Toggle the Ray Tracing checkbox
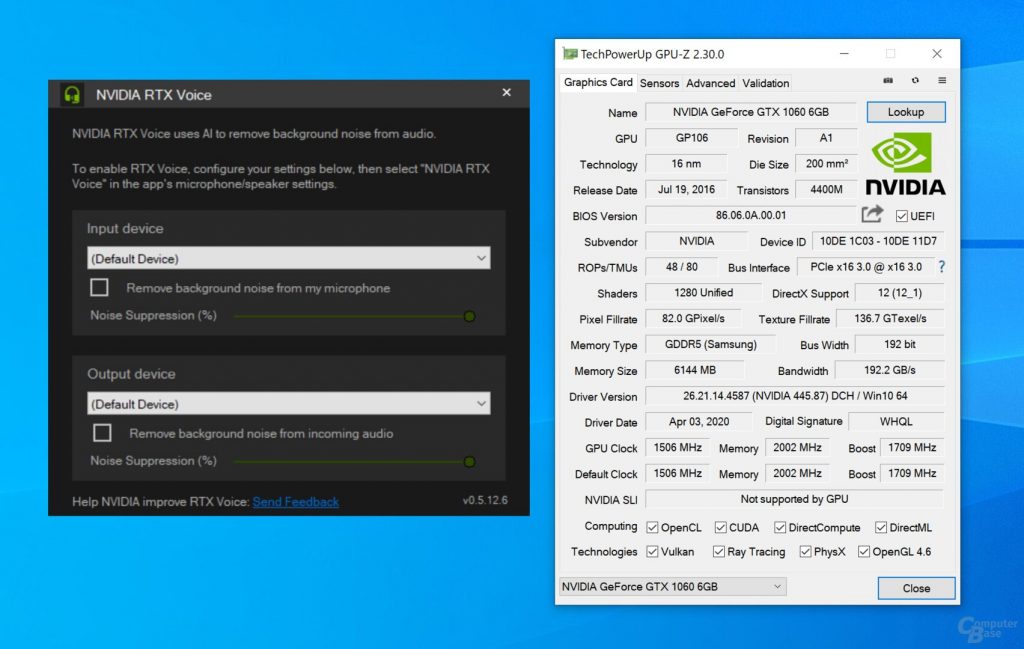The image size is (1024, 649). tap(718, 552)
